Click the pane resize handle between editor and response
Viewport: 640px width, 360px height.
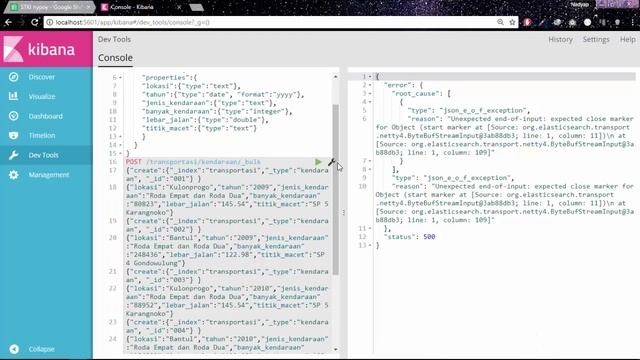344,212
